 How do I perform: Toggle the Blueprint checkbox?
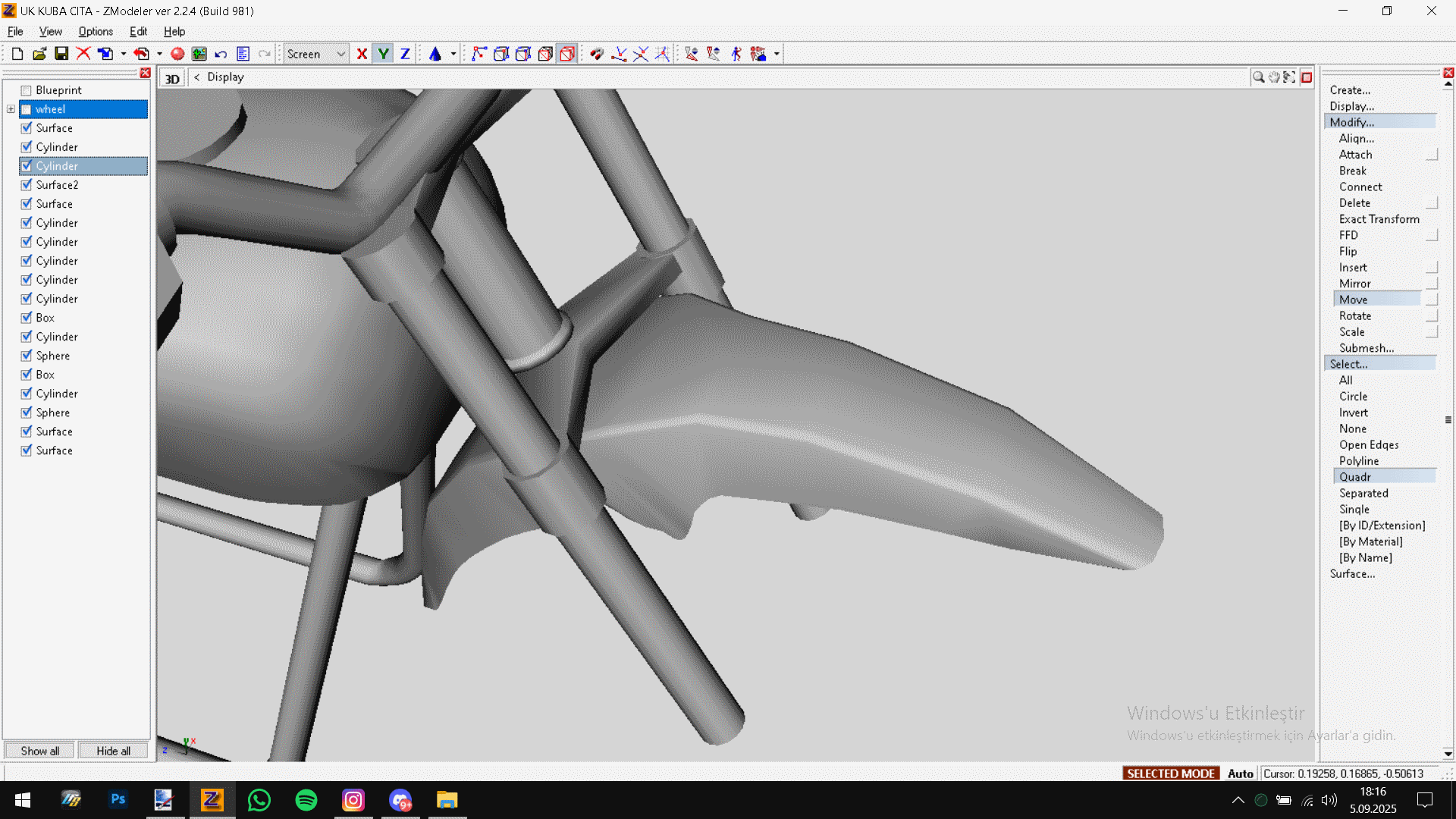[x=27, y=90]
